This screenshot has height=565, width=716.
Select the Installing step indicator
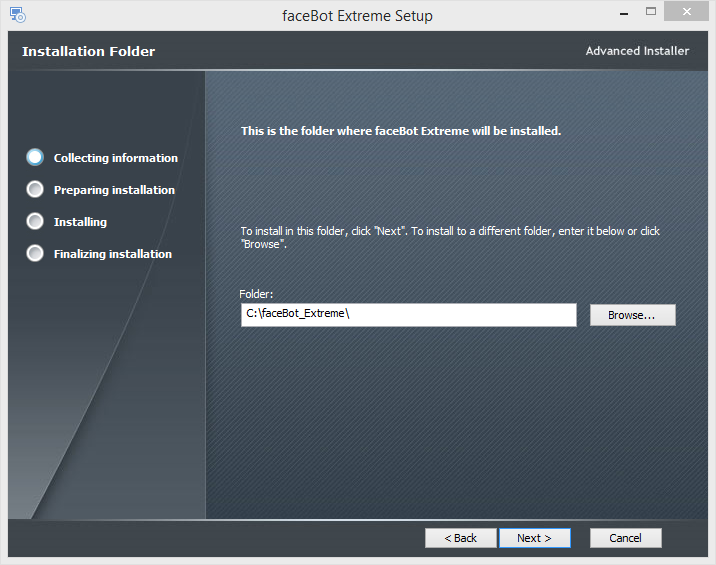(x=35, y=221)
